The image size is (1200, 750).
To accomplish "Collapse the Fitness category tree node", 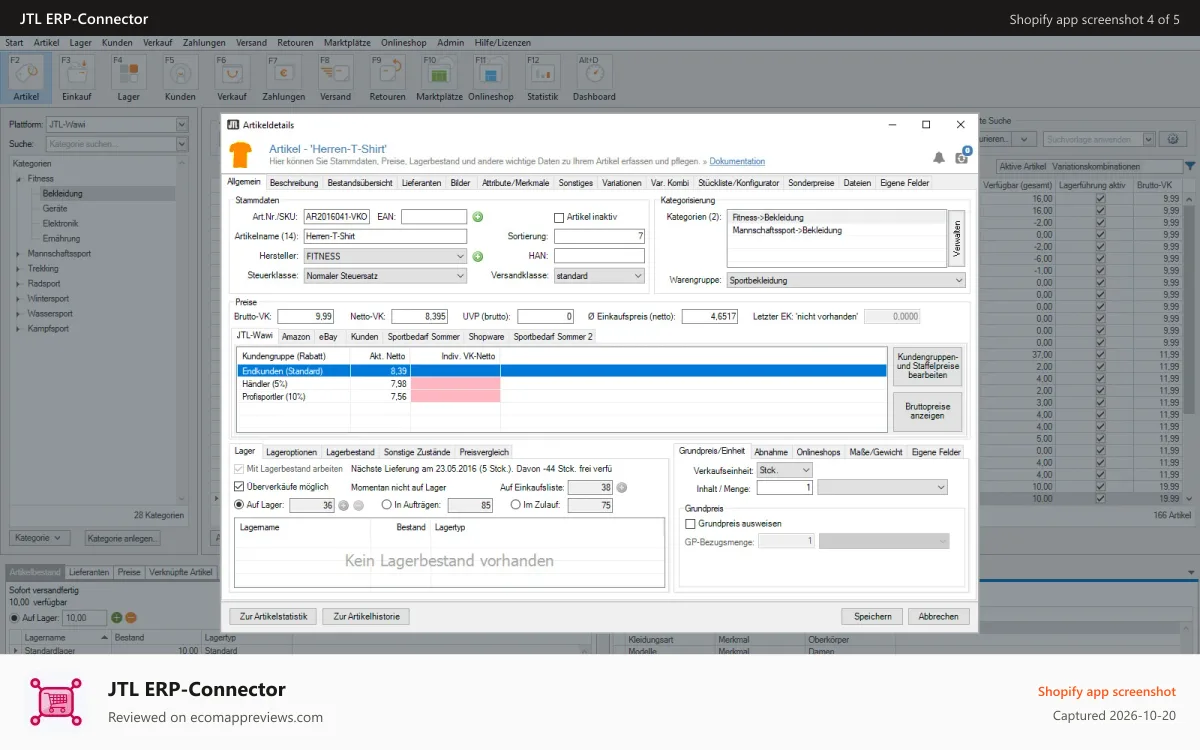I will [18, 179].
